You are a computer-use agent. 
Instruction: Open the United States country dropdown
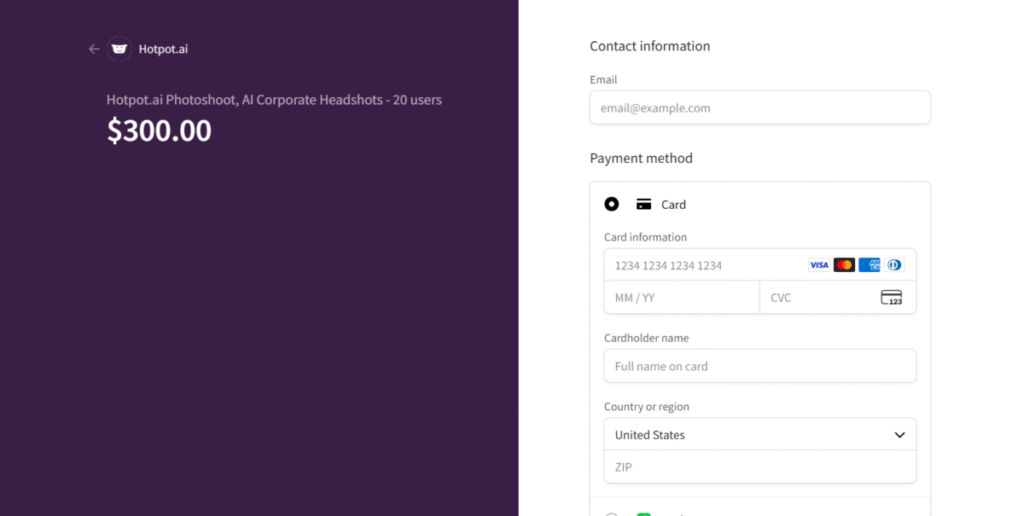[760, 434]
